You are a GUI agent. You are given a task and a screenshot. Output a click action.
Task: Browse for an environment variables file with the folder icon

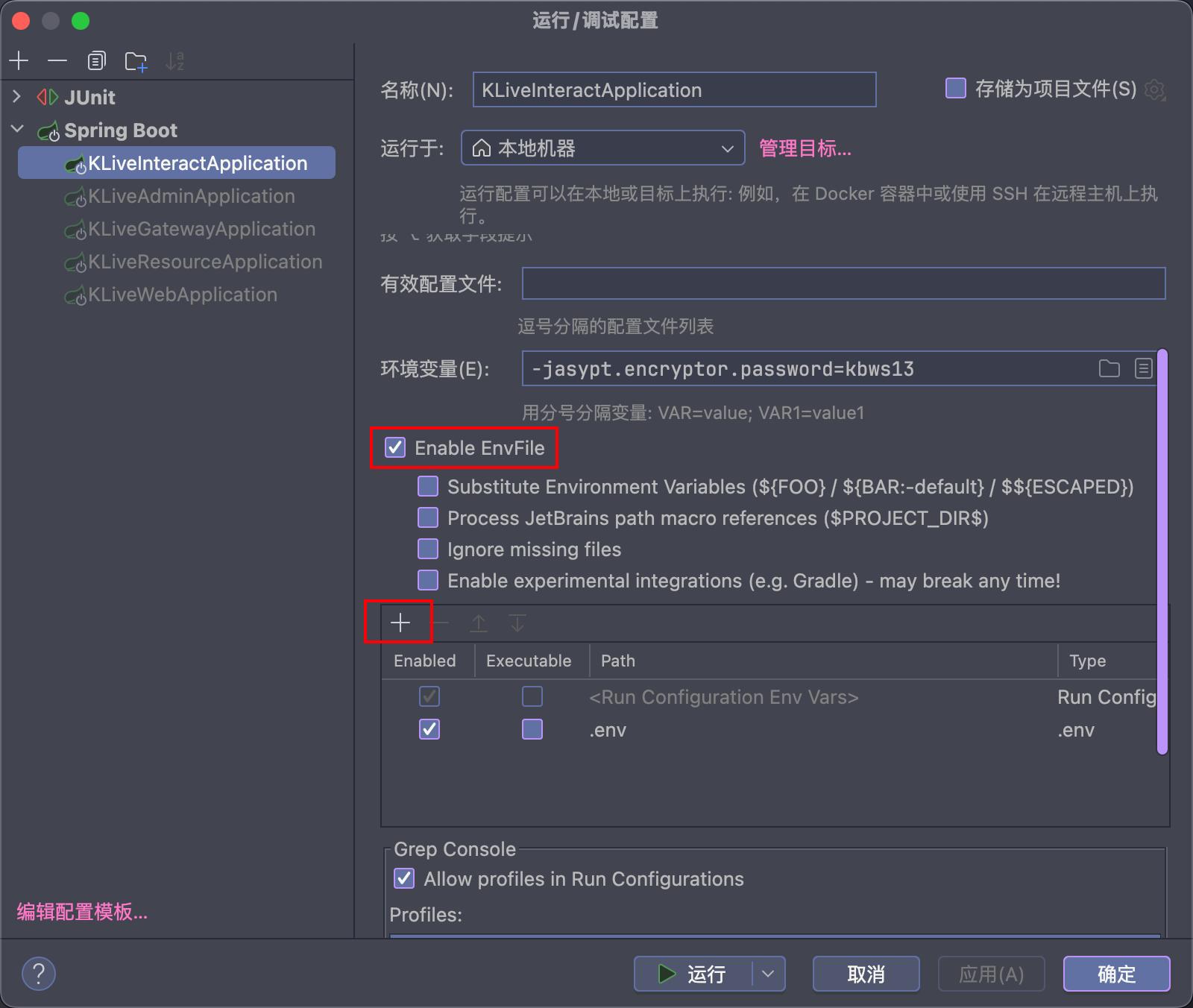pyautogui.click(x=1109, y=368)
